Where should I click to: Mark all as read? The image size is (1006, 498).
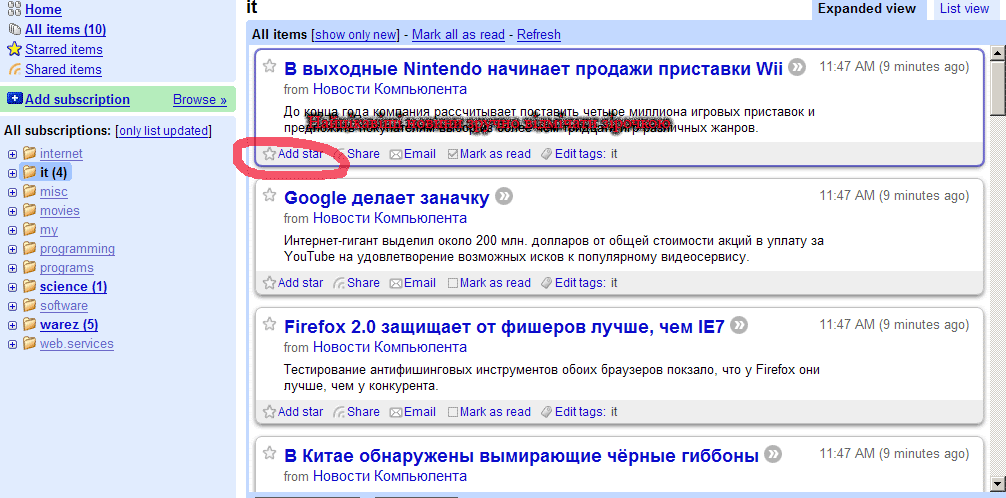tap(458, 35)
